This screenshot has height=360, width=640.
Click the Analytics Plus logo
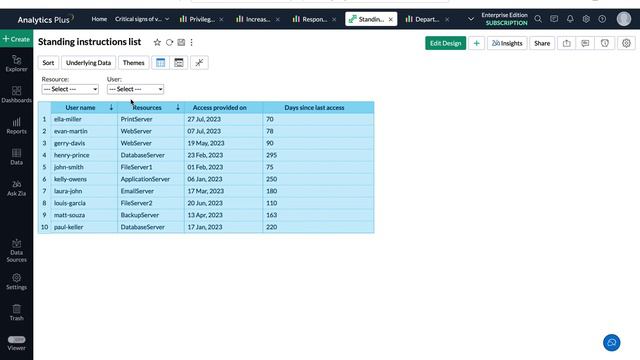tap(45, 19)
